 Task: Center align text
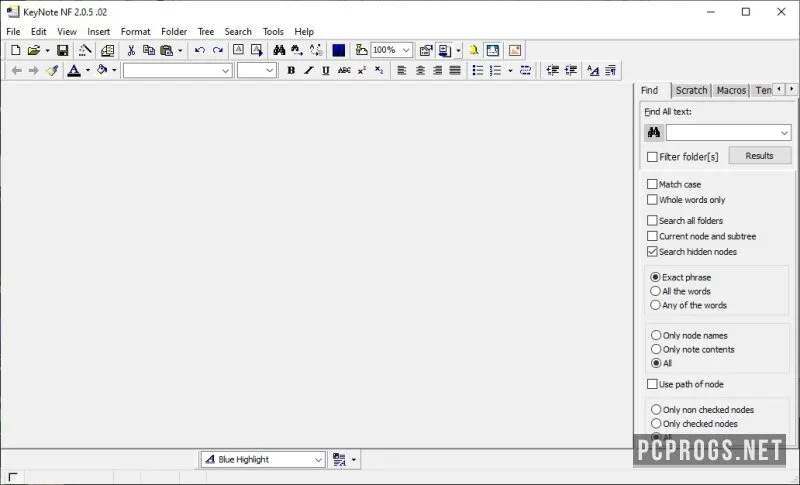tap(420, 70)
